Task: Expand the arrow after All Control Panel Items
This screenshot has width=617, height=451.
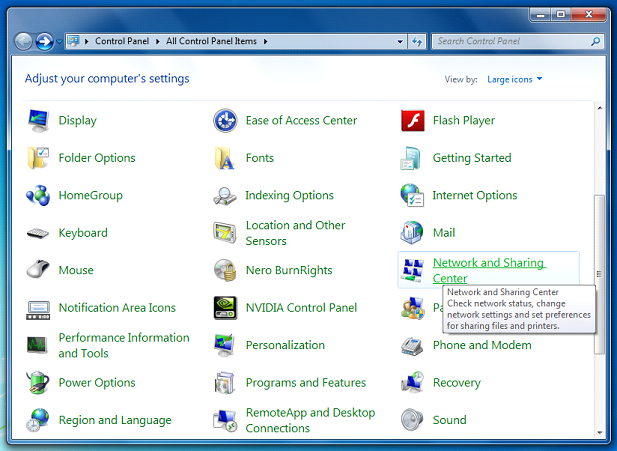Action: tap(266, 41)
